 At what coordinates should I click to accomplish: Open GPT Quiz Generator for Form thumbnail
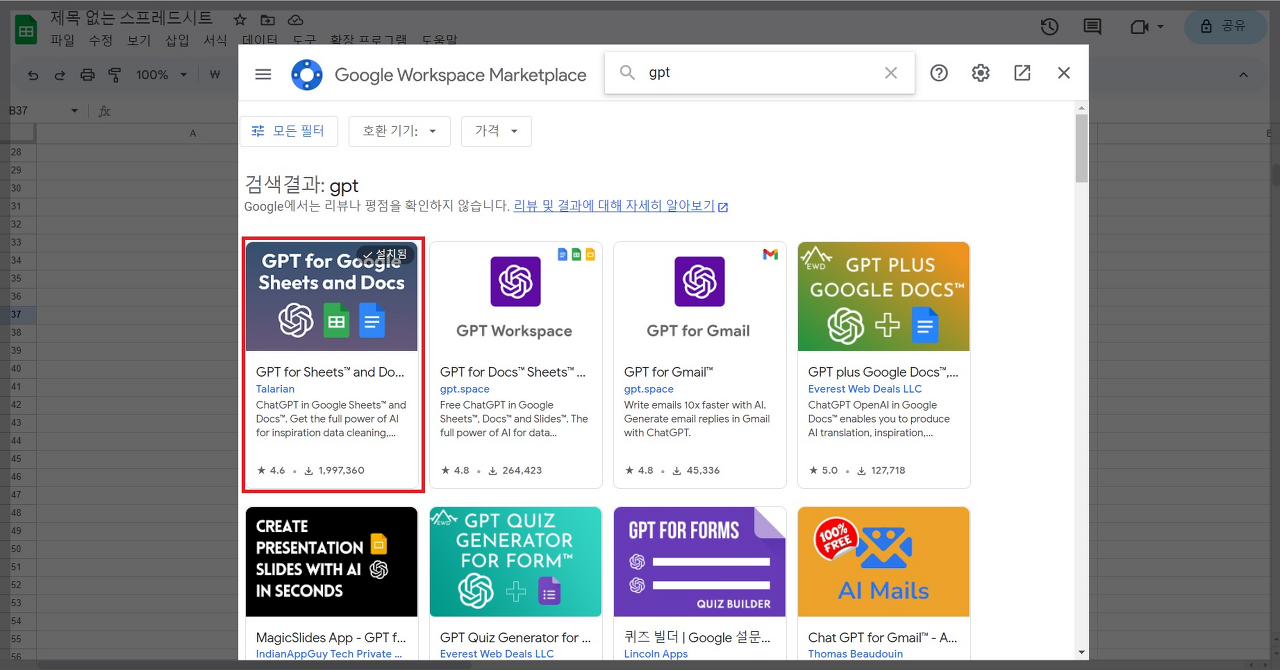(516, 562)
